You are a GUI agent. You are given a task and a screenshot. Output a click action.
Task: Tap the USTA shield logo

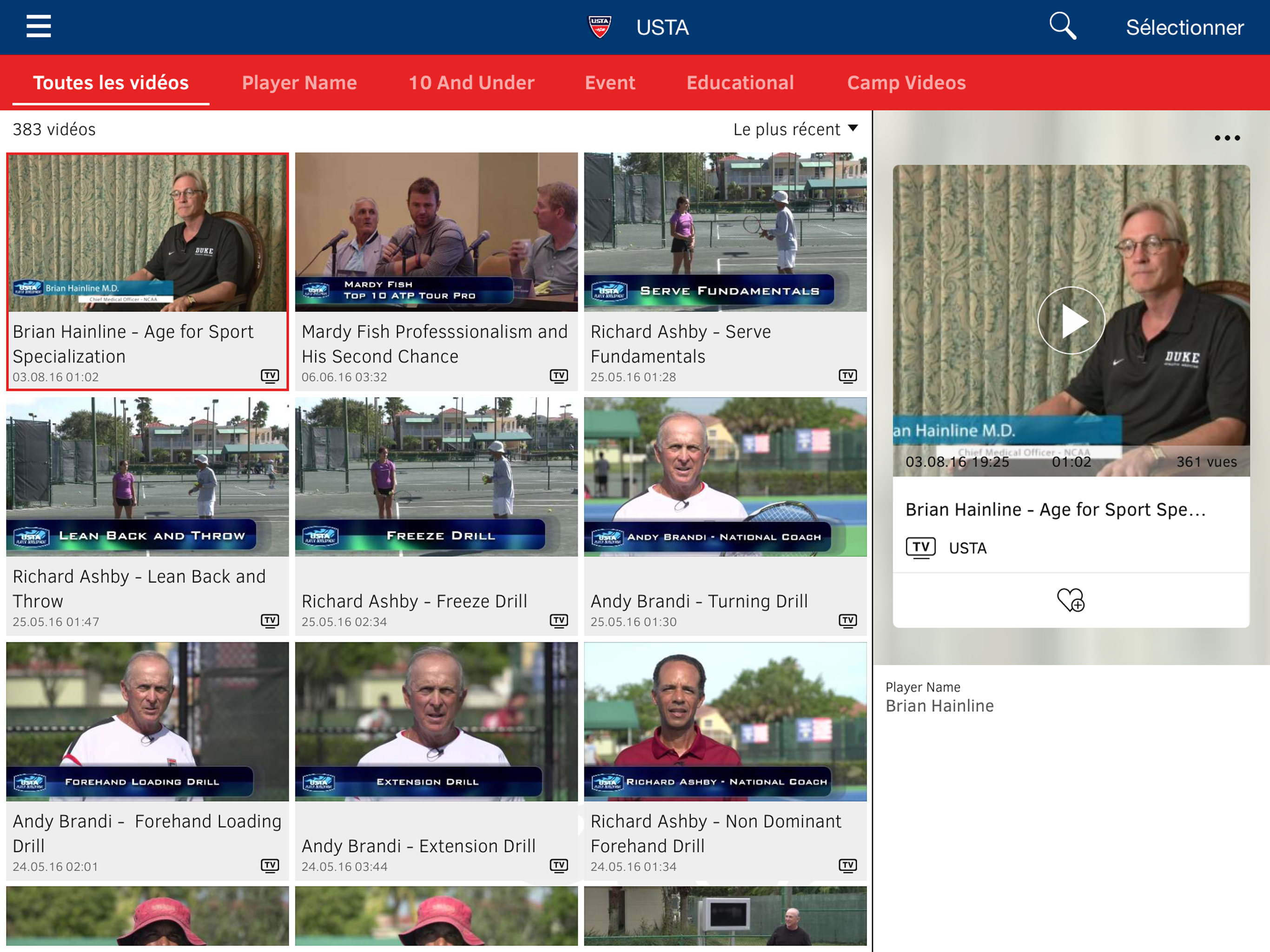point(599,27)
